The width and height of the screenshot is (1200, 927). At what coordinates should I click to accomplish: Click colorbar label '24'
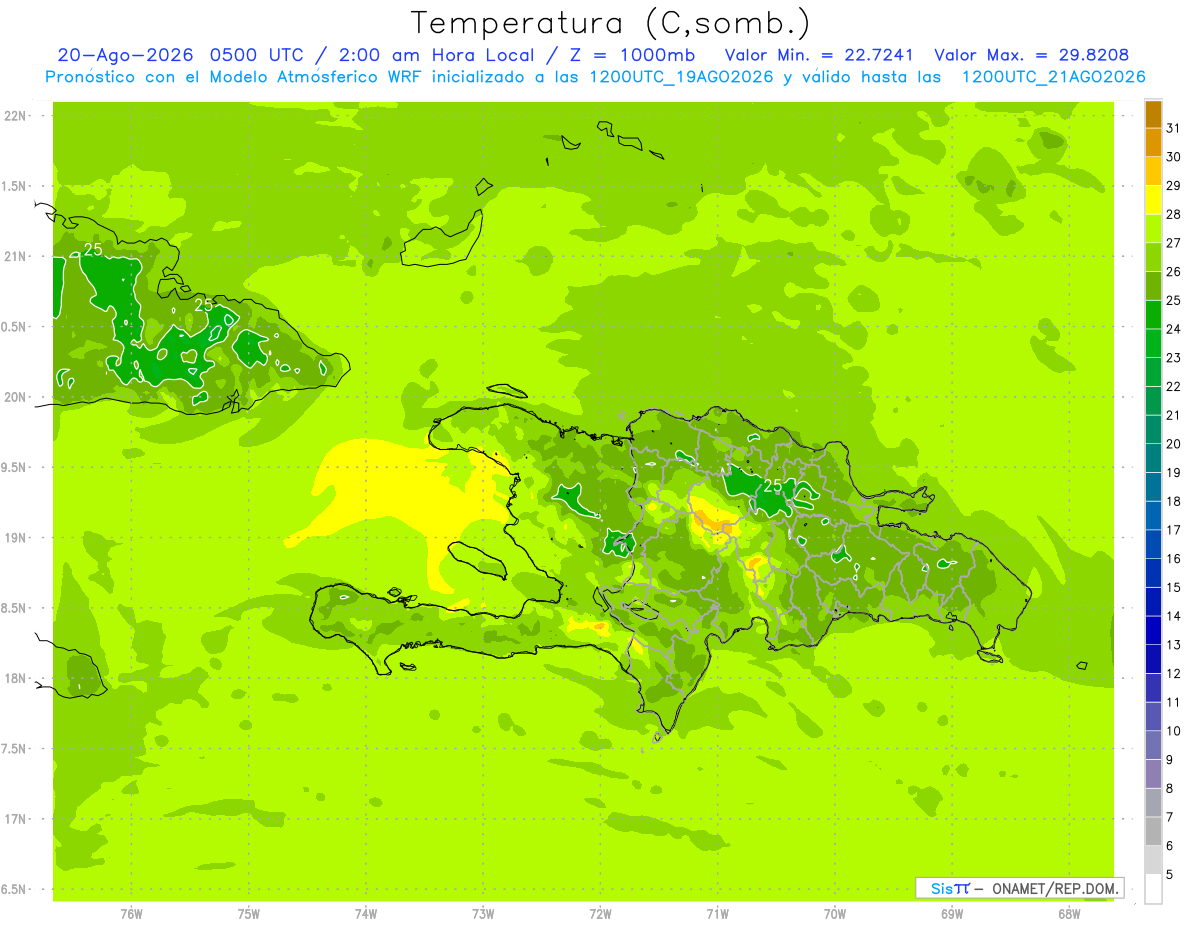[1174, 328]
